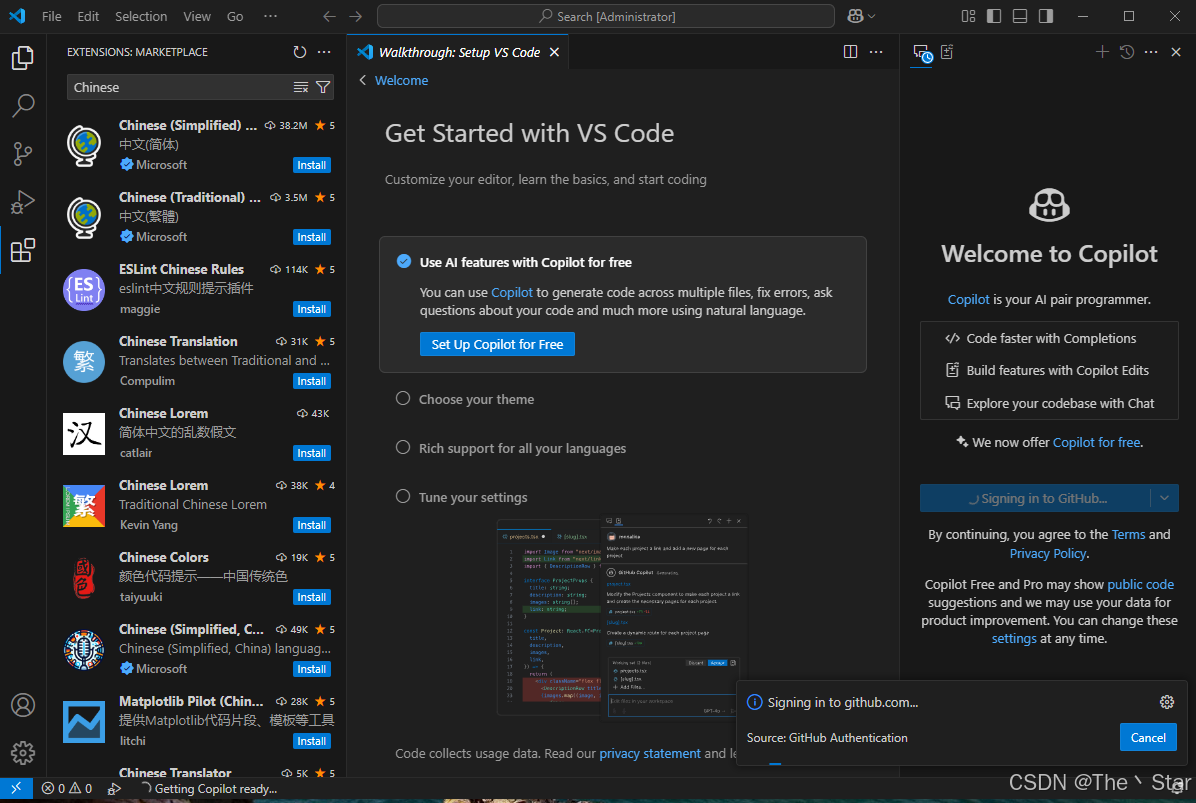This screenshot has width=1196, height=803.
Task: Click the Signing in to GitHub progress button
Action: (1035, 498)
